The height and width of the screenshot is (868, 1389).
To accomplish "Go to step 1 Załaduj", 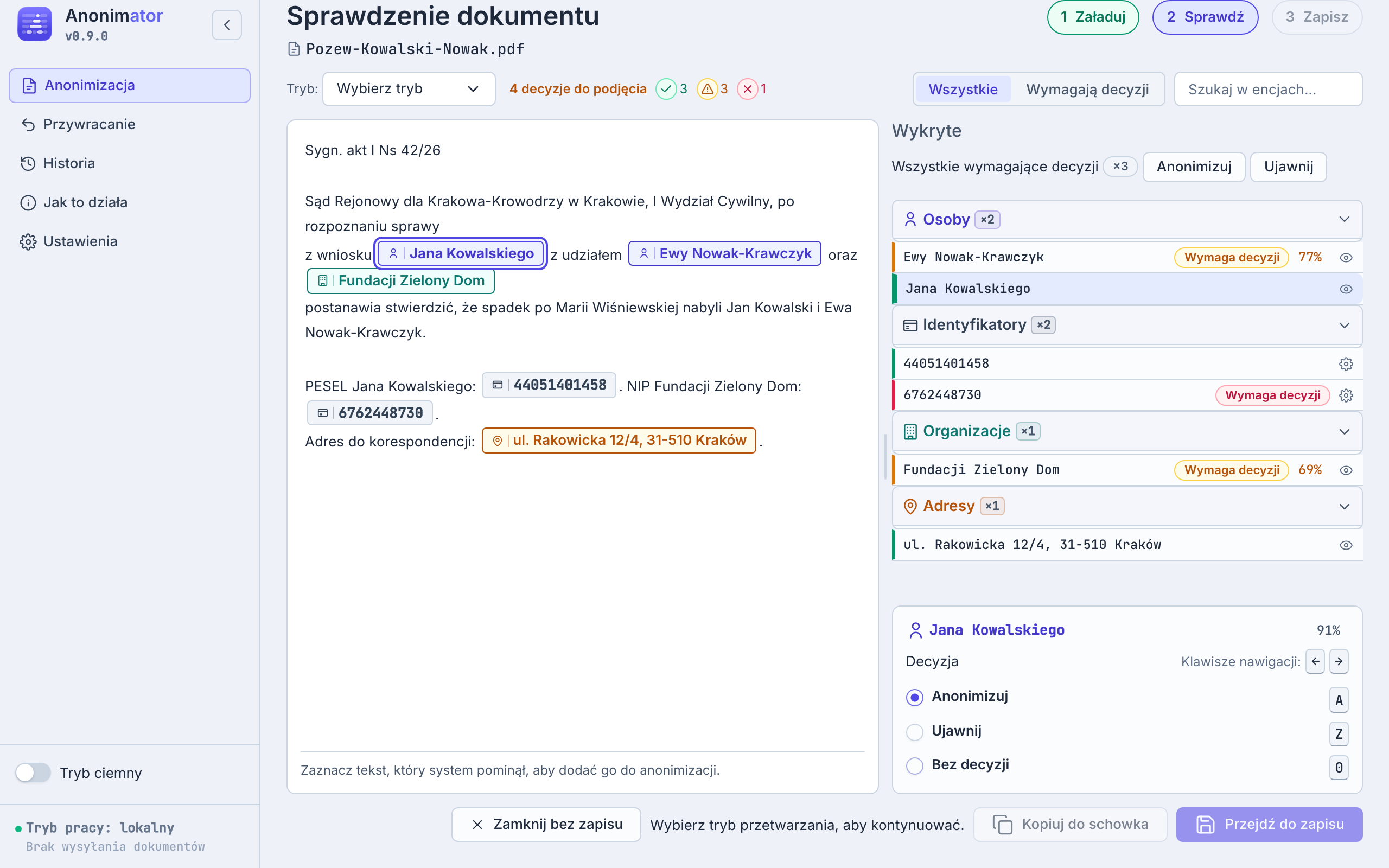I will [x=1093, y=17].
